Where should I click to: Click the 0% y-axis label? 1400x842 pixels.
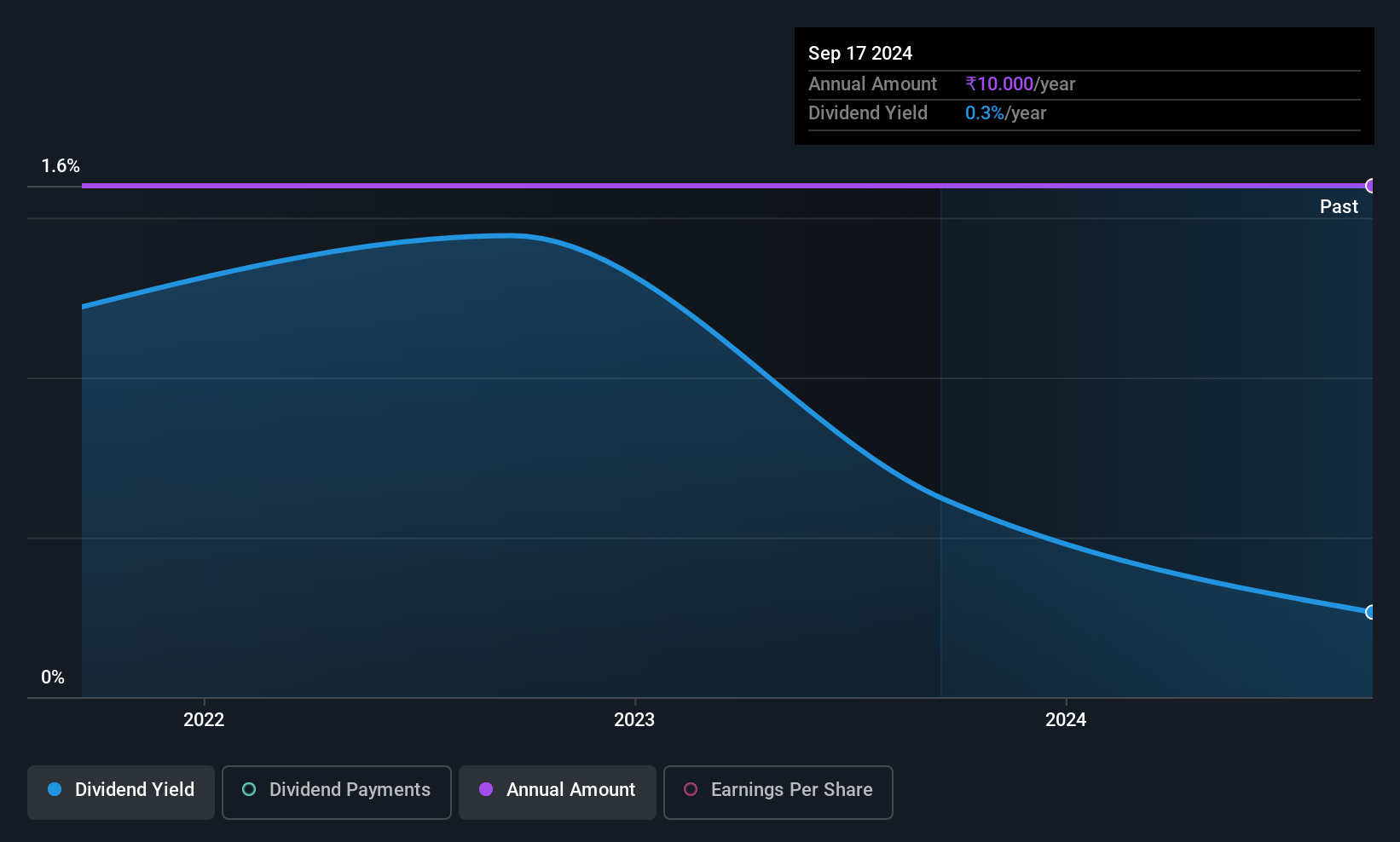tap(53, 678)
